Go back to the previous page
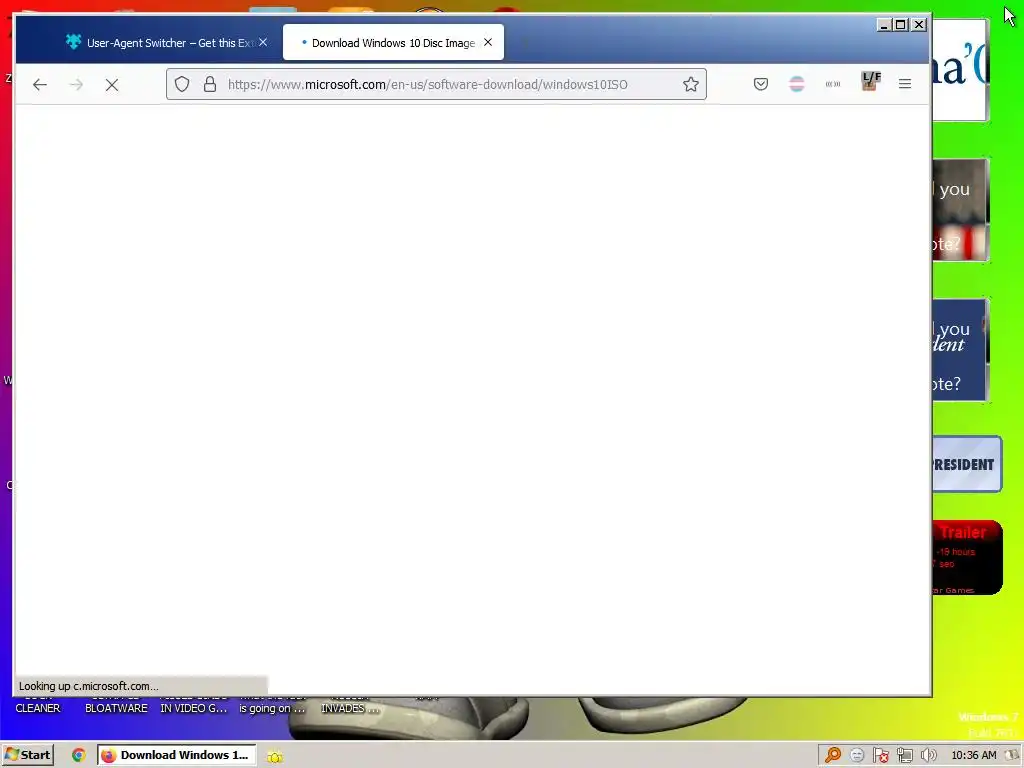1024x768 pixels. [40, 84]
